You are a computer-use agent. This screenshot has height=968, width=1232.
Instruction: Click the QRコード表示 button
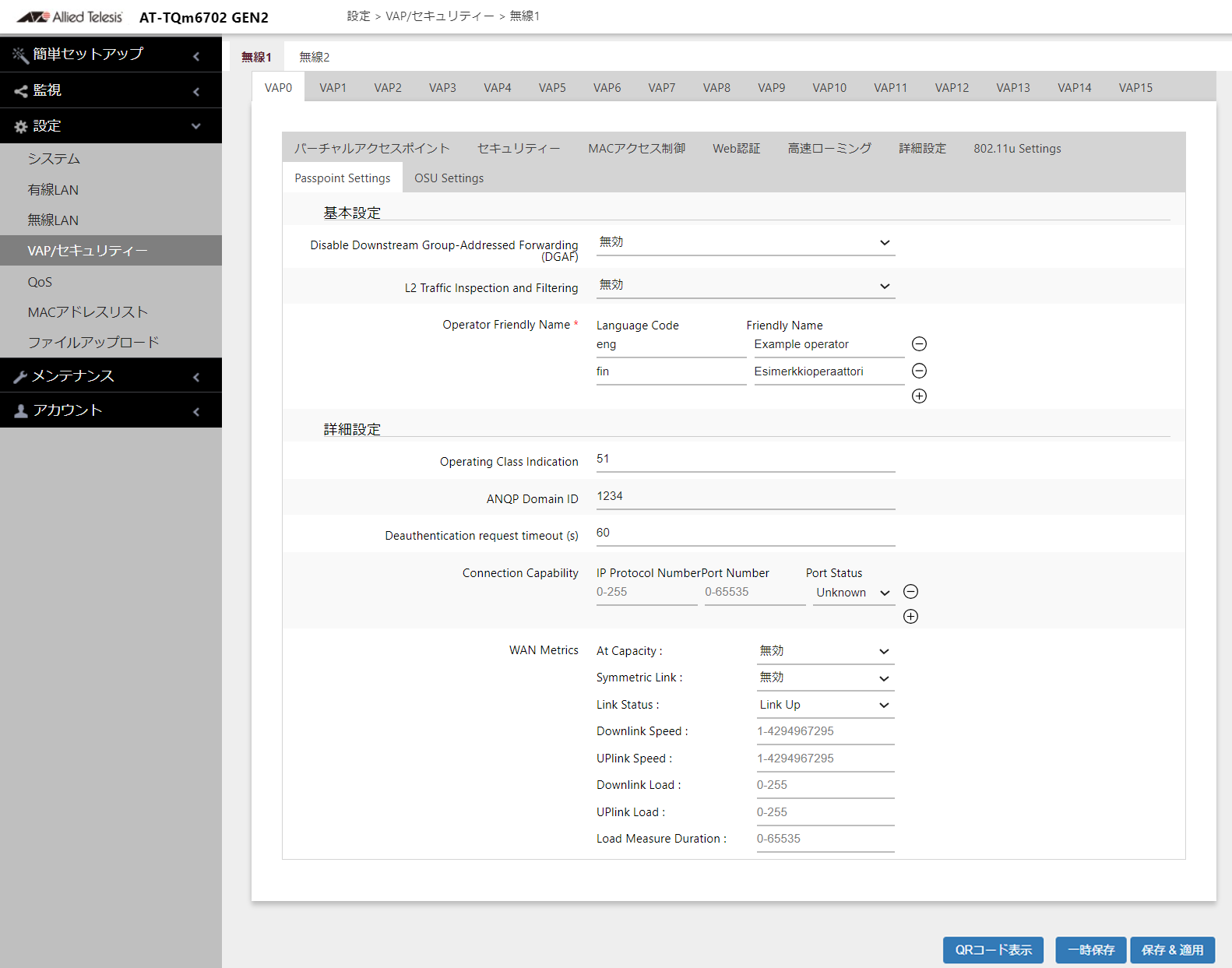993,950
